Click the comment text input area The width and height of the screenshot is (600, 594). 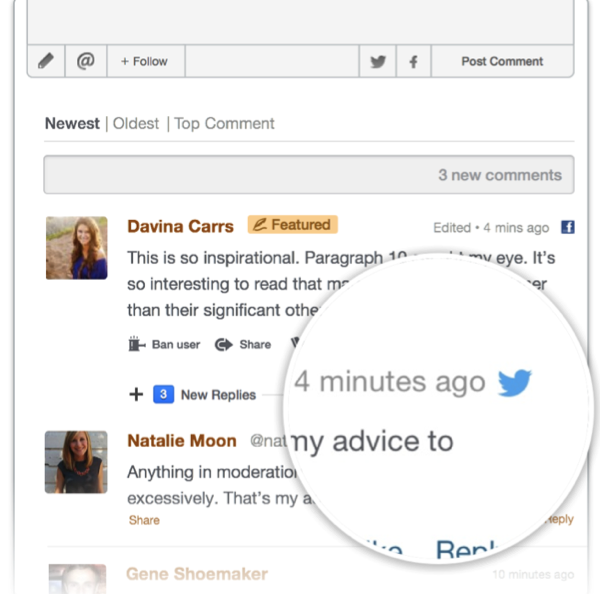click(300, 22)
